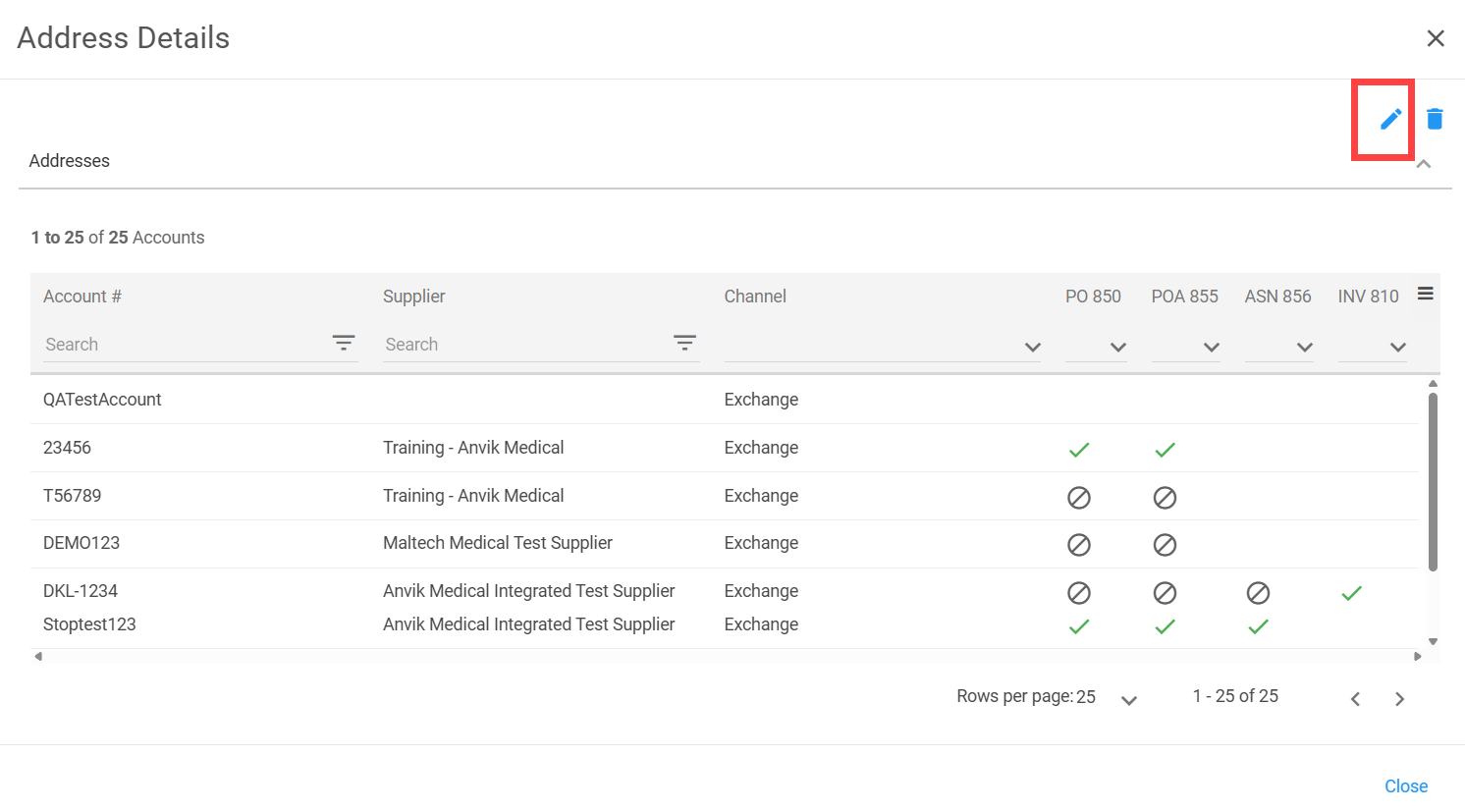1465x812 pixels.
Task: Open the PO 850 filter dropdown
Action: (1117, 347)
